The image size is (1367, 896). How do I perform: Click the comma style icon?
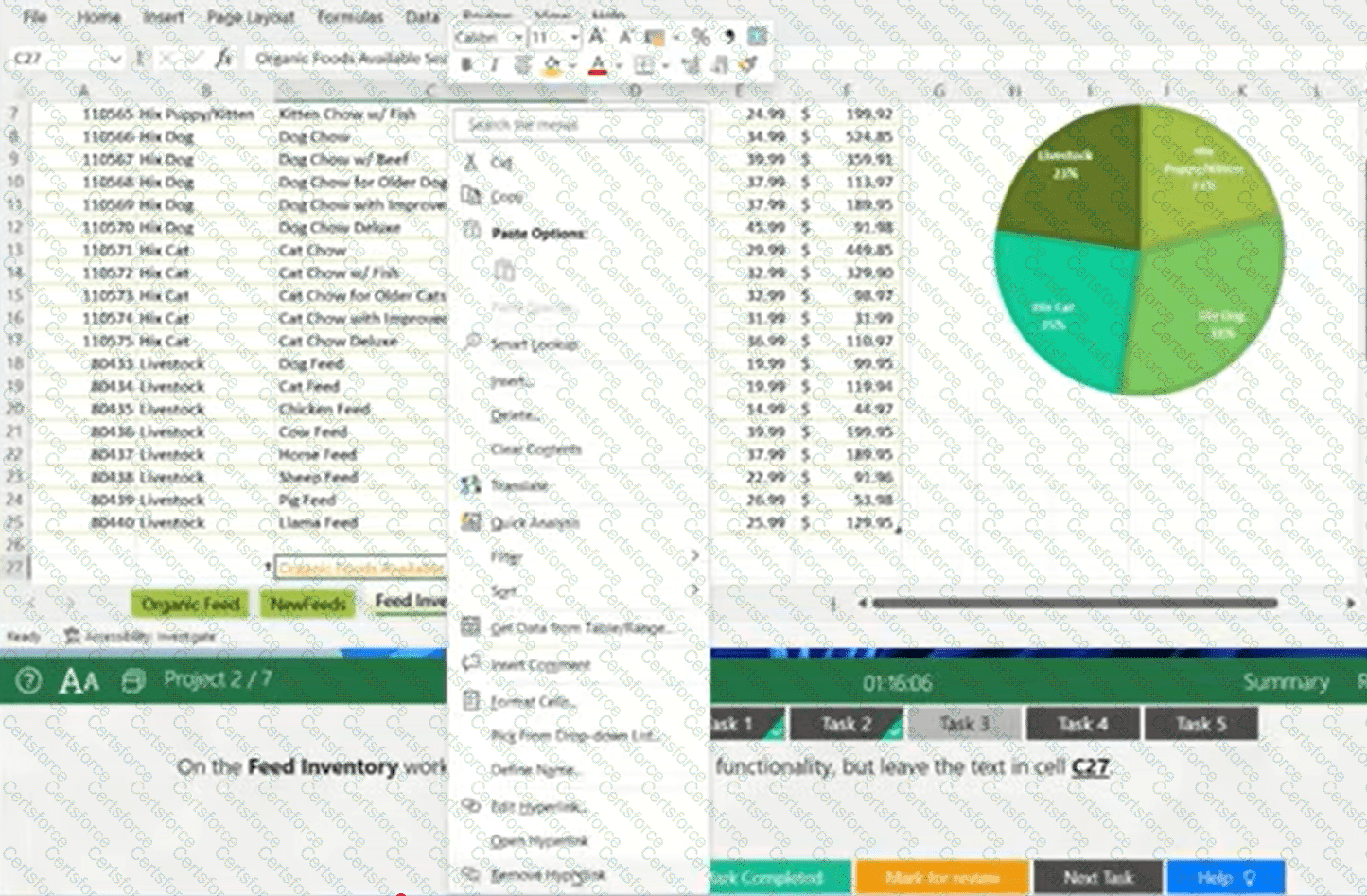[x=728, y=37]
